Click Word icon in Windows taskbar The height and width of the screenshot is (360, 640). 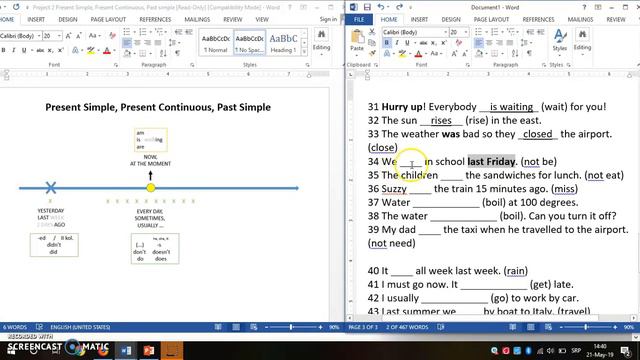(127, 351)
